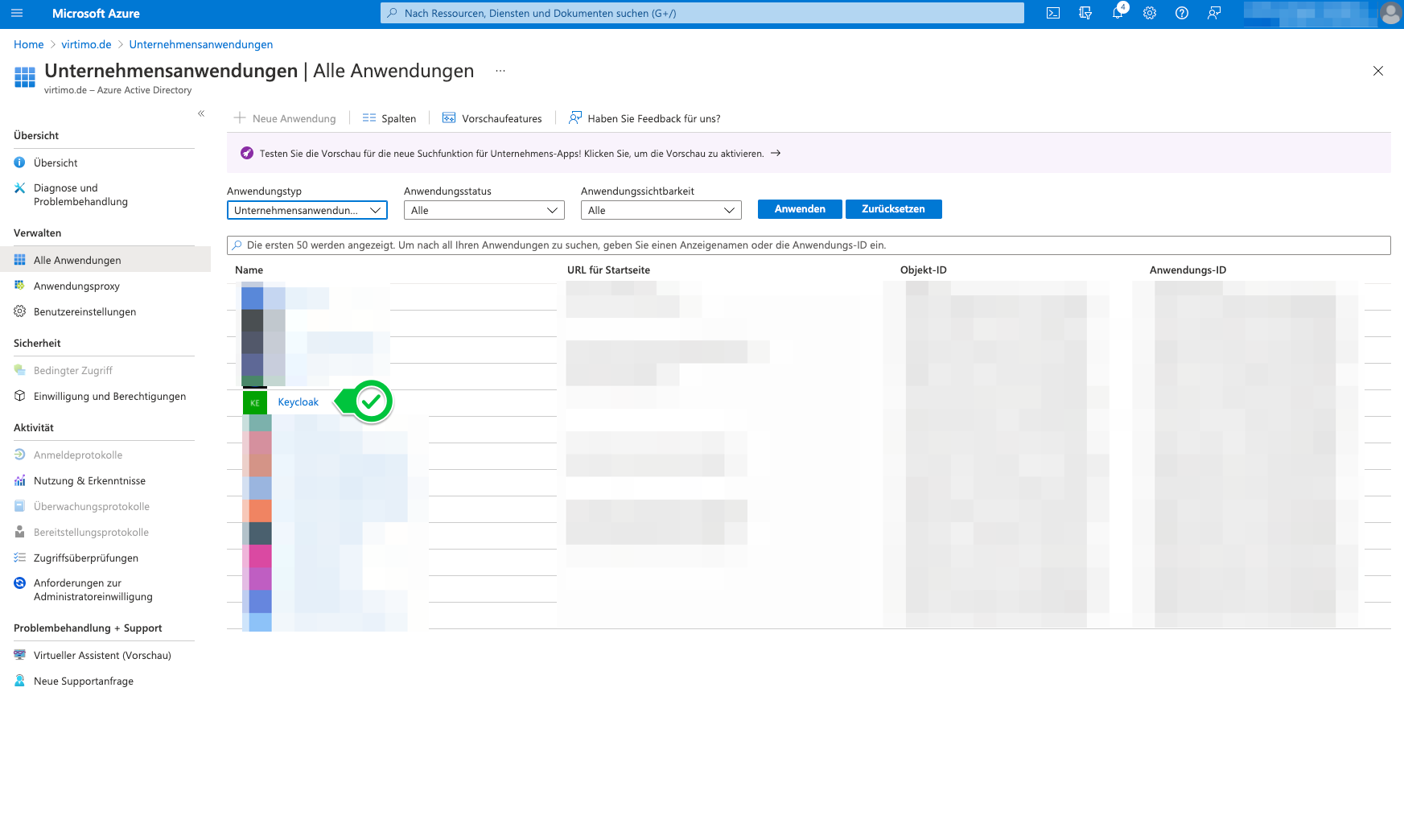Viewport: 1404px width, 840px height.
Task: Select Alle Anwendungen in the sidebar
Action: pyautogui.click(x=77, y=260)
